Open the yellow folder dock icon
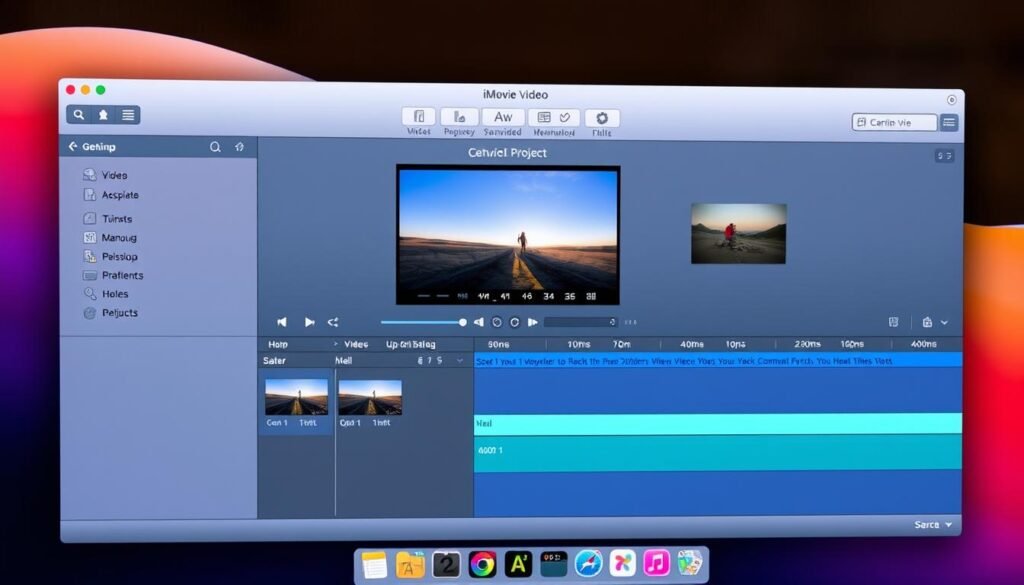 [410, 564]
